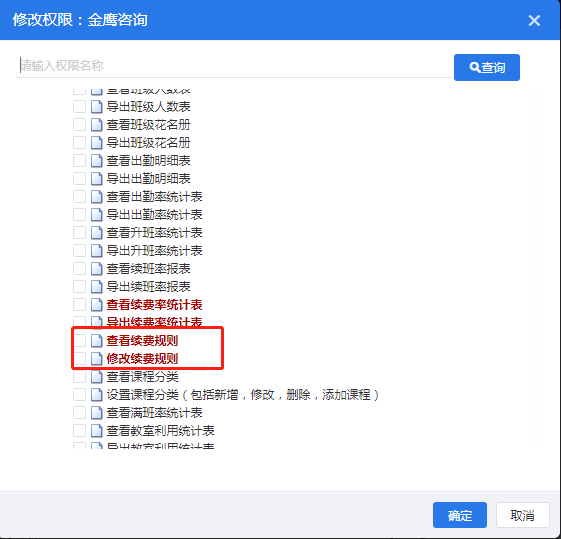
Task: Check the 修改续费规则 permission checkbox
Action: pos(79,358)
